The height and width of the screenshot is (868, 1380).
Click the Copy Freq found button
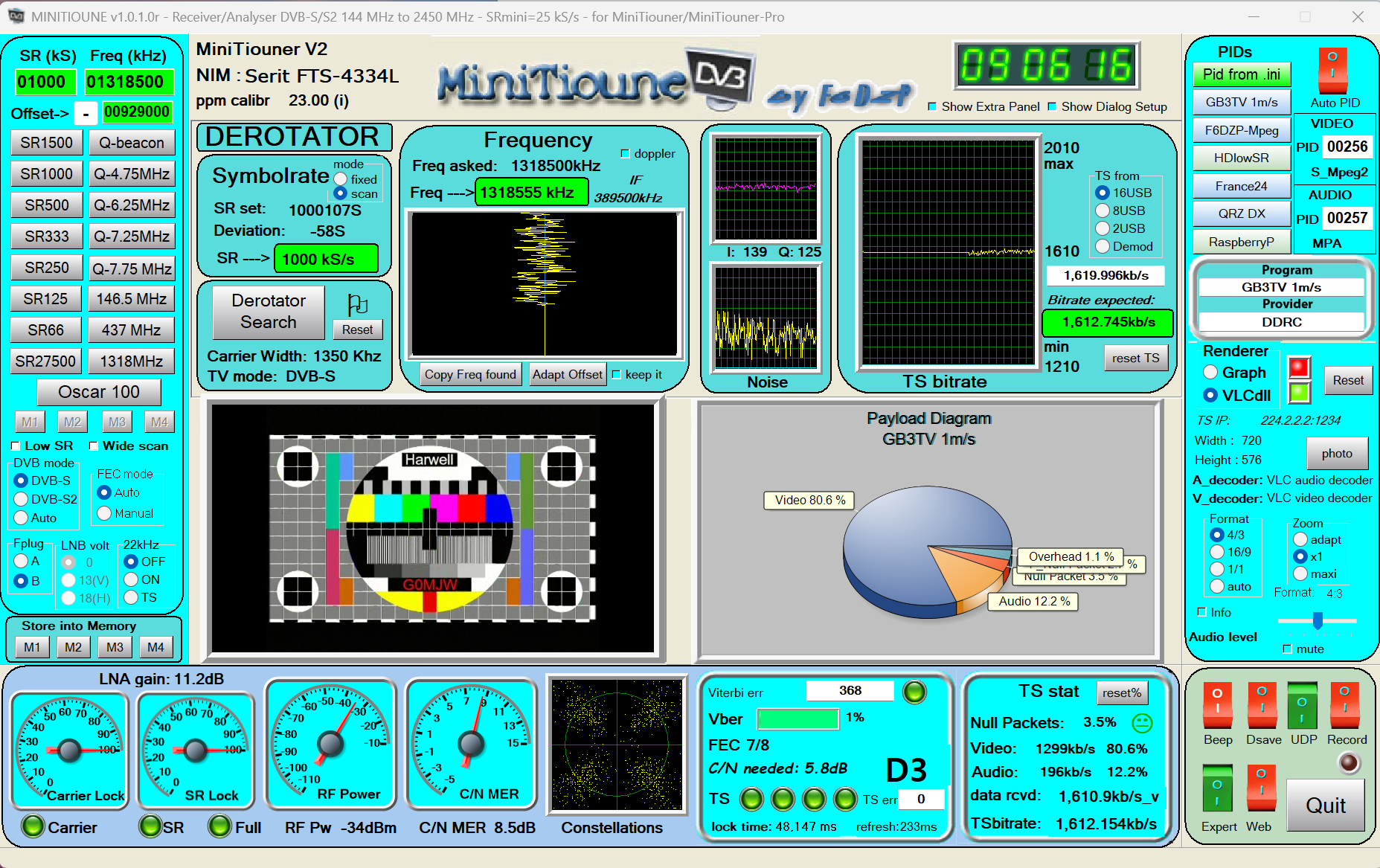pyautogui.click(x=471, y=374)
